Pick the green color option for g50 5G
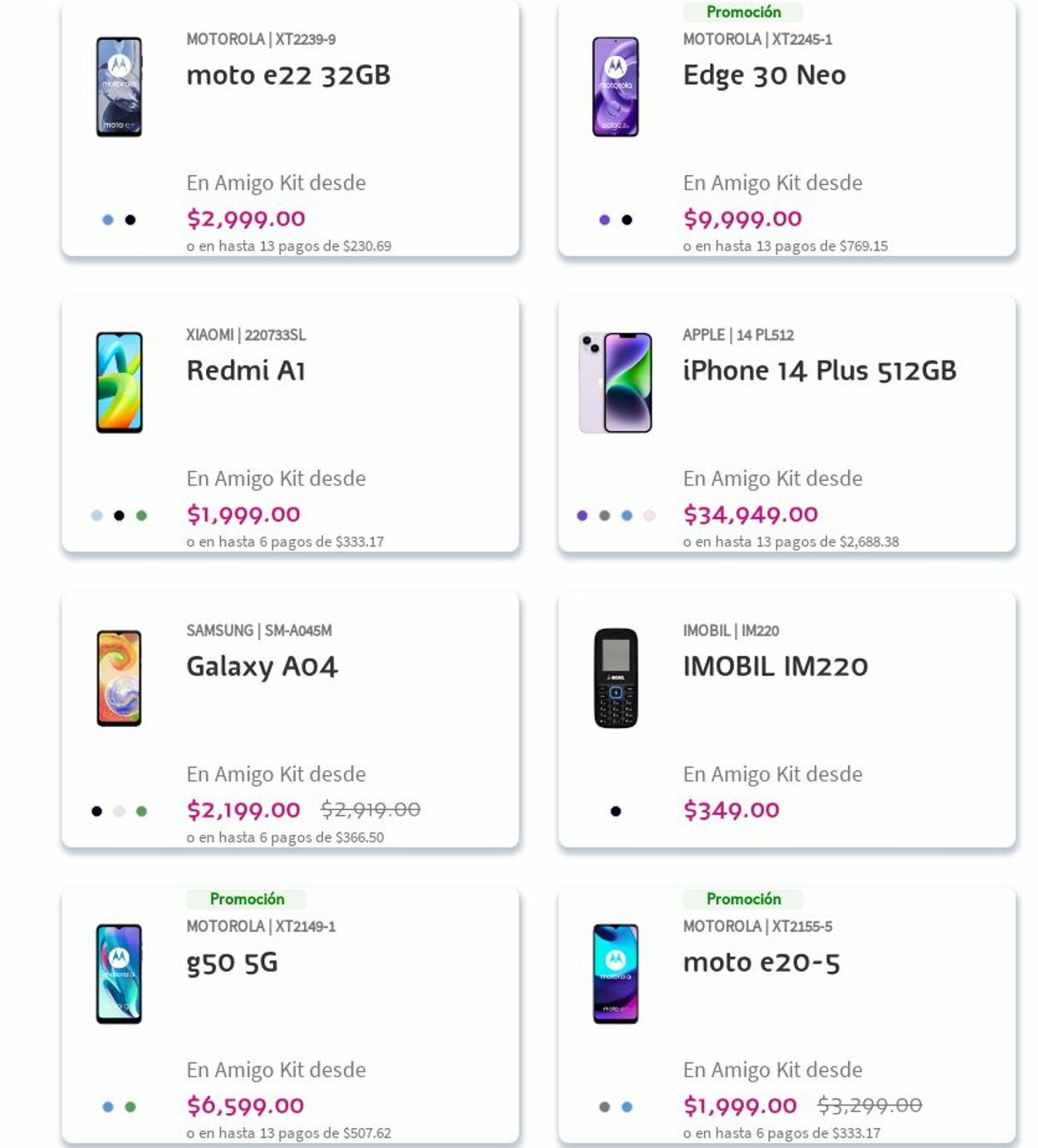The width and height of the screenshot is (1038, 1148). [x=130, y=1106]
